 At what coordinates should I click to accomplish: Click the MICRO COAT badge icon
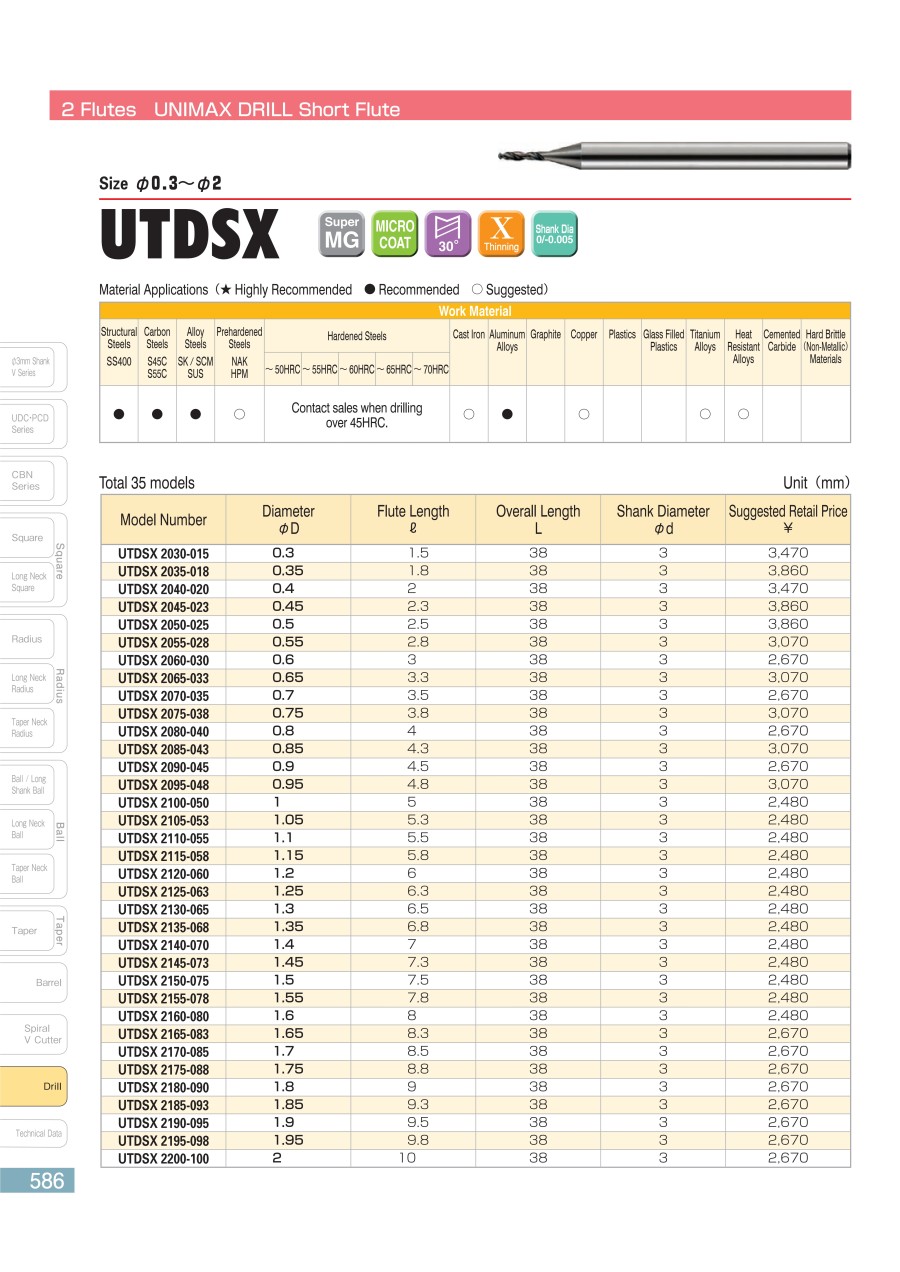[395, 234]
